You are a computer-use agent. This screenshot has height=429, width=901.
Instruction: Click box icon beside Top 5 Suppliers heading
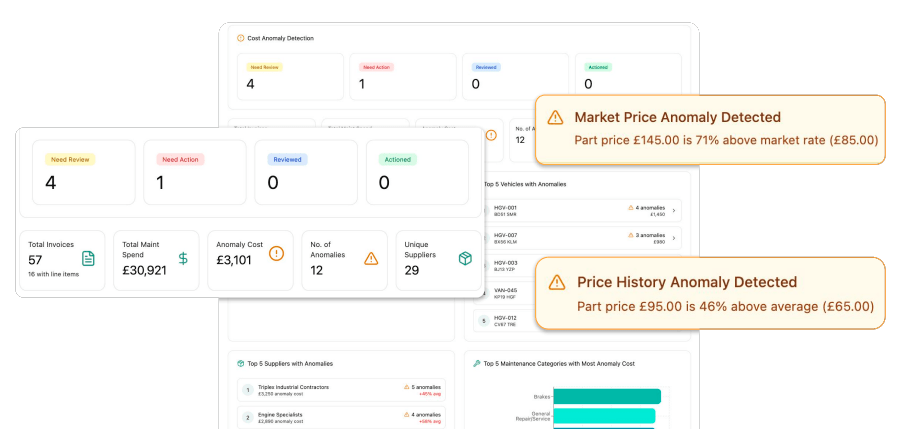point(241,363)
